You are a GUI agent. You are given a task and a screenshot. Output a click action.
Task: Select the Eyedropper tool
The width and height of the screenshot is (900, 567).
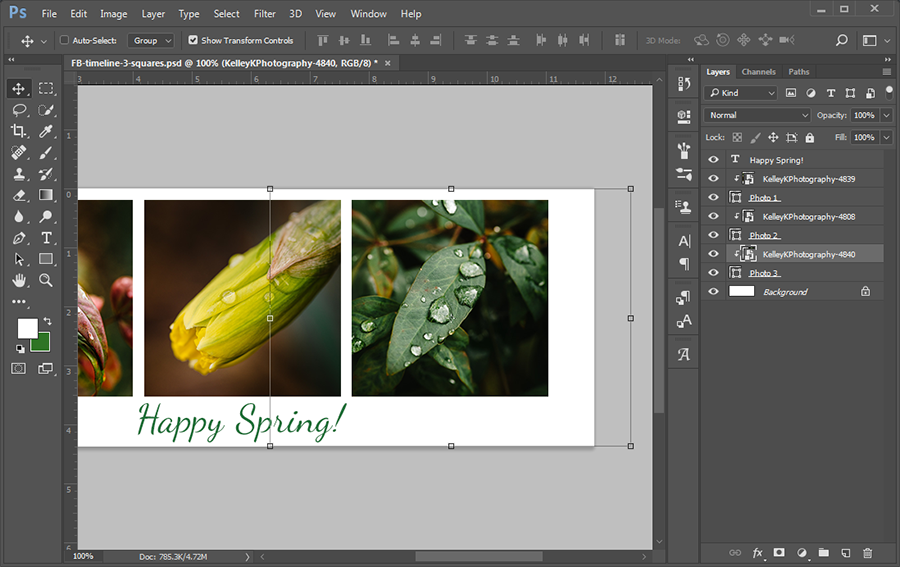click(x=46, y=131)
